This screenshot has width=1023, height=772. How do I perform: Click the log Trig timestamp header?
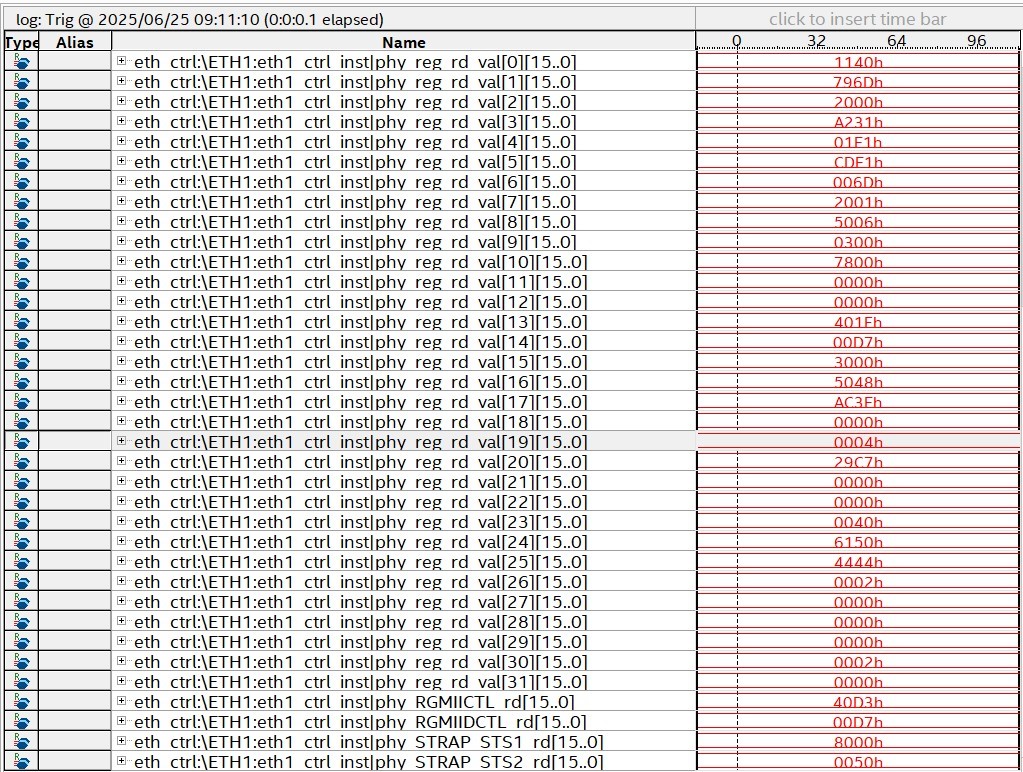coord(200,20)
